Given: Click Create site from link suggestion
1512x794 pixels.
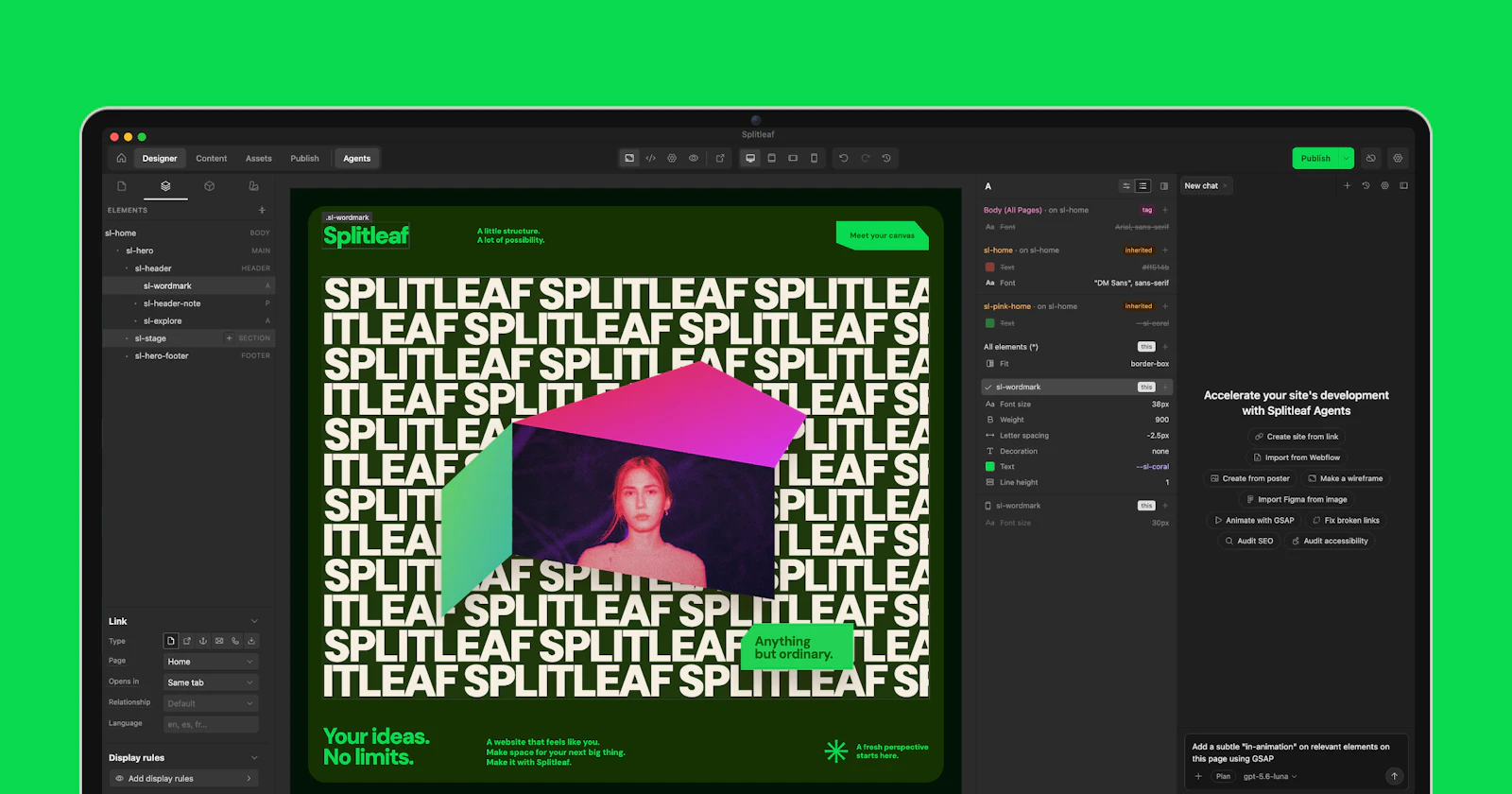Looking at the screenshot, I should tap(1297, 437).
